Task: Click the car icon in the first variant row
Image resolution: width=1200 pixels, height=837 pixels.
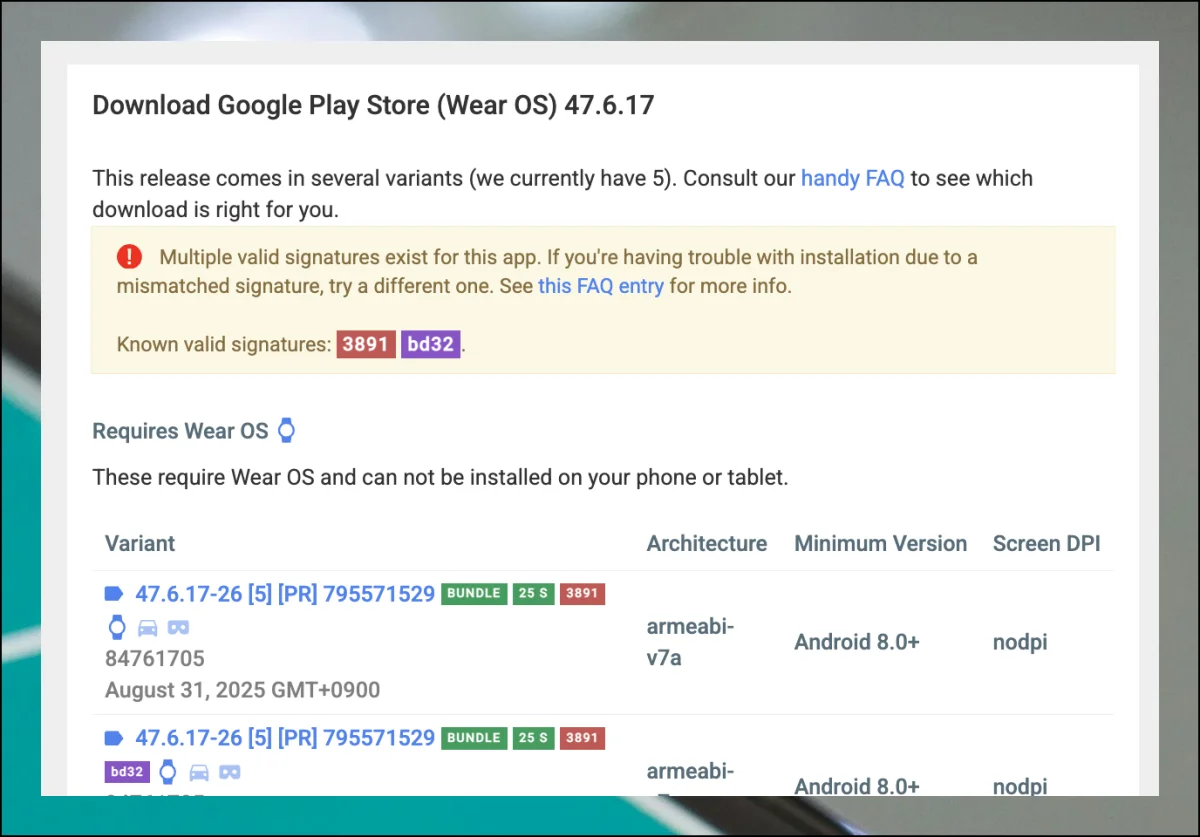Action: point(148,628)
